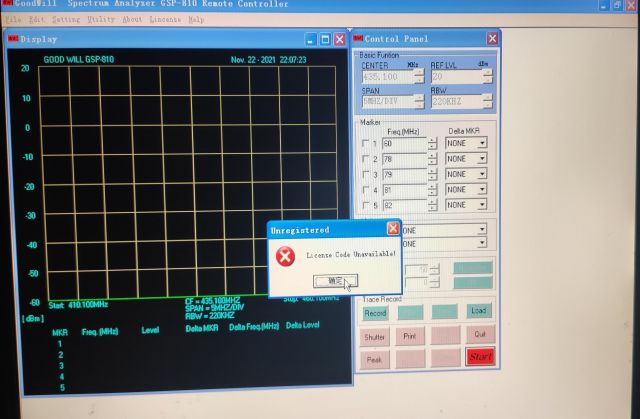Image resolution: width=640 pixels, height=419 pixels.
Task: Click the Record button in Trace Record
Action: point(375,313)
